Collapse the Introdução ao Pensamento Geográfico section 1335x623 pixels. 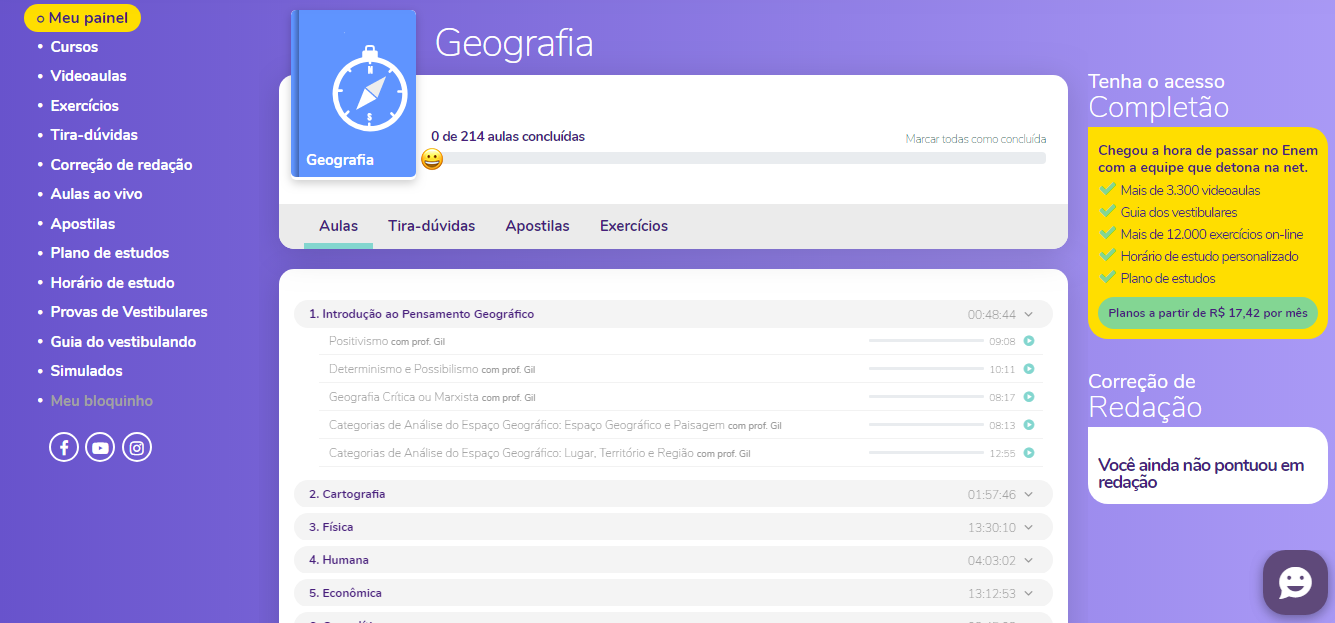click(1029, 314)
